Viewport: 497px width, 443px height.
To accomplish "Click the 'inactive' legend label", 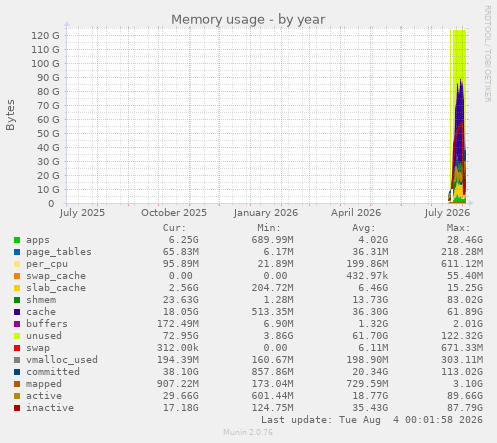I will click(50, 408).
